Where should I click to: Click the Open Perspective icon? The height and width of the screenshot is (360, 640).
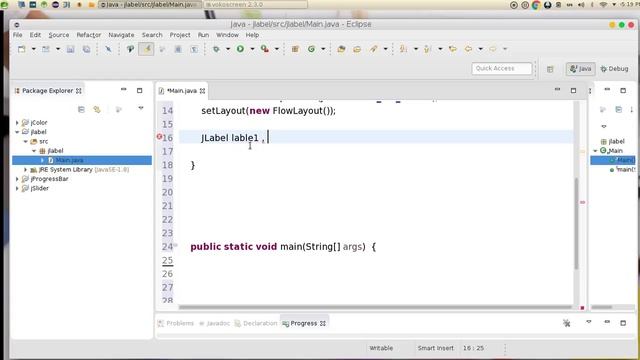coord(550,69)
